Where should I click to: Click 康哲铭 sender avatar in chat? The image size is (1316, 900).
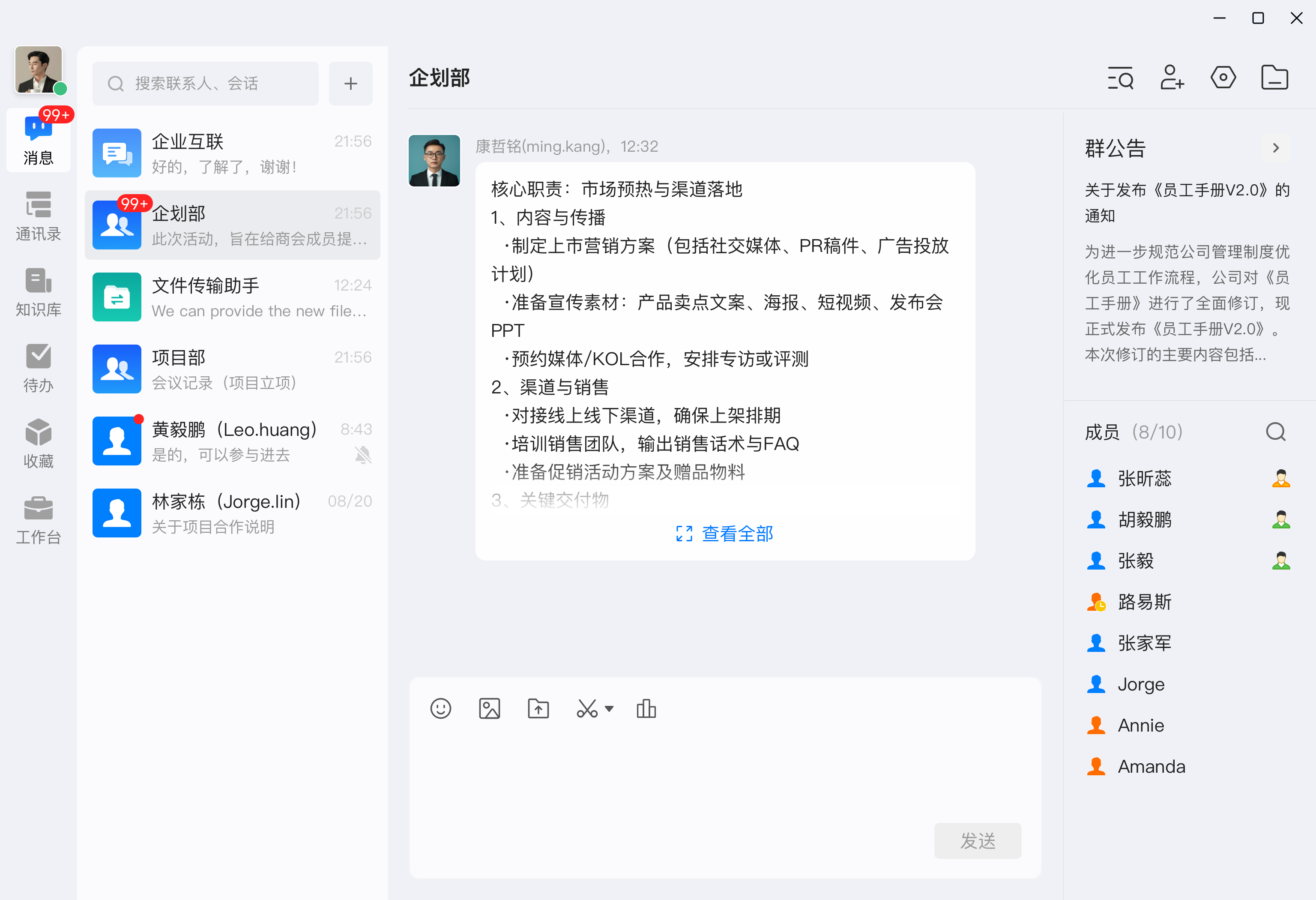(x=434, y=160)
